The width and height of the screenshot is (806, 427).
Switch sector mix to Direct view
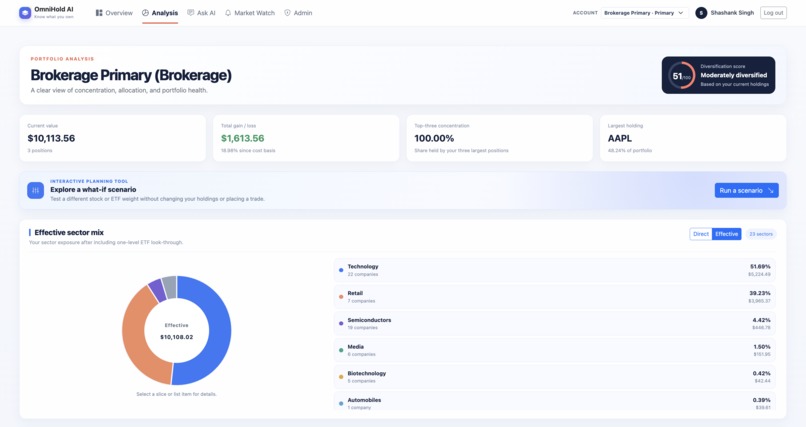(x=701, y=234)
